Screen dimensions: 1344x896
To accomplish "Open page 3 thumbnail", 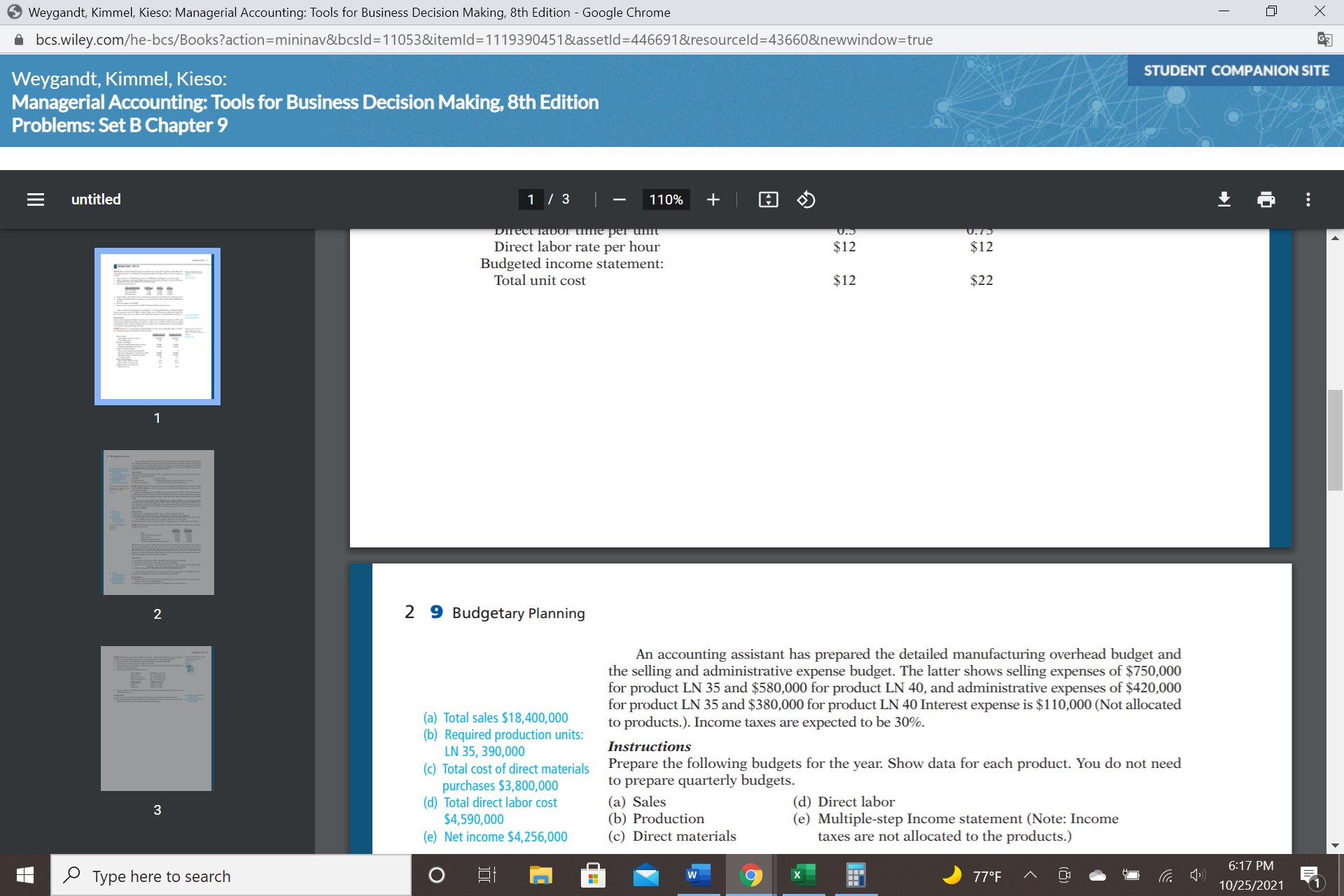I will 156,718.
